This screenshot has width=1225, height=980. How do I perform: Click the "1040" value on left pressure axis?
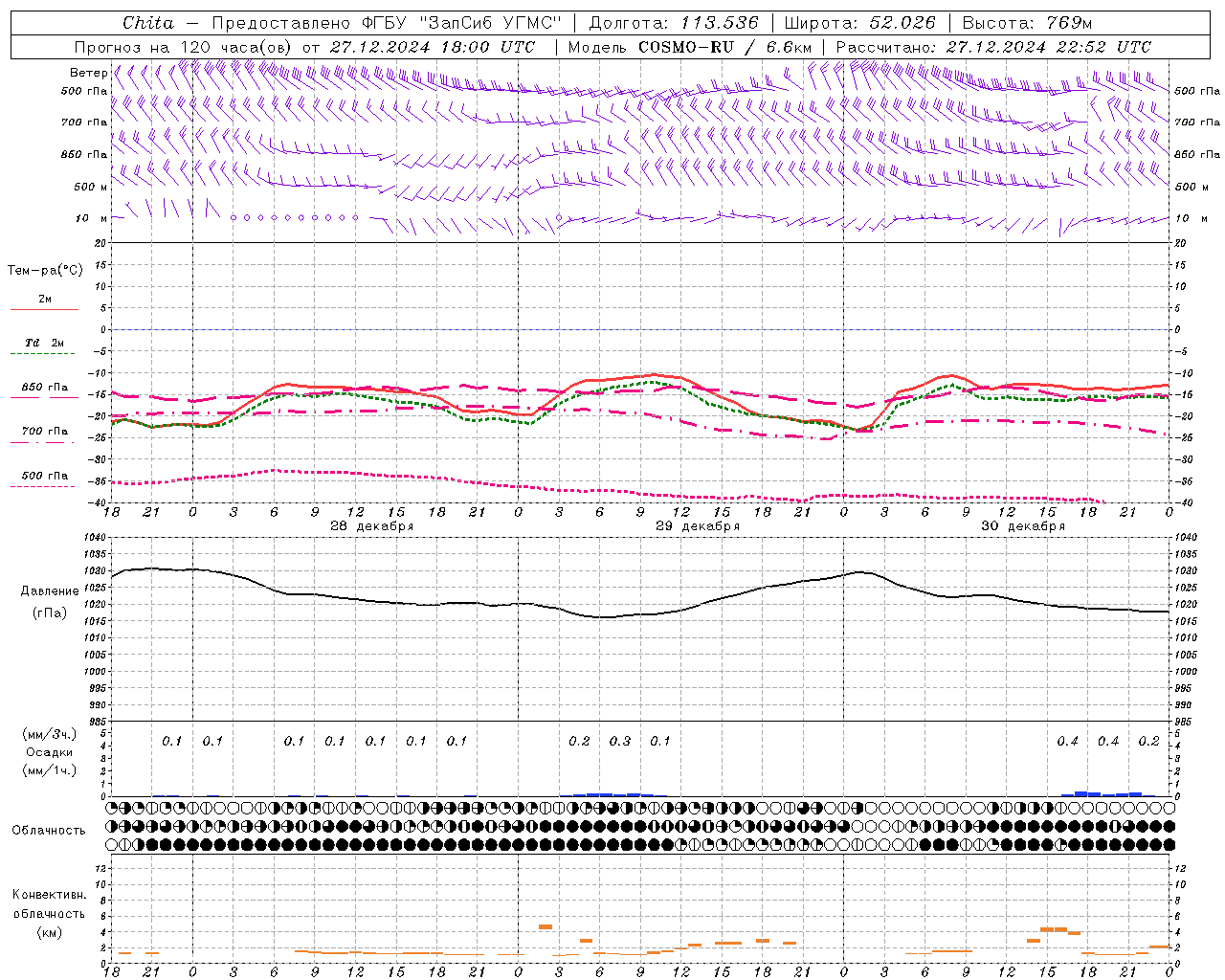point(95,538)
